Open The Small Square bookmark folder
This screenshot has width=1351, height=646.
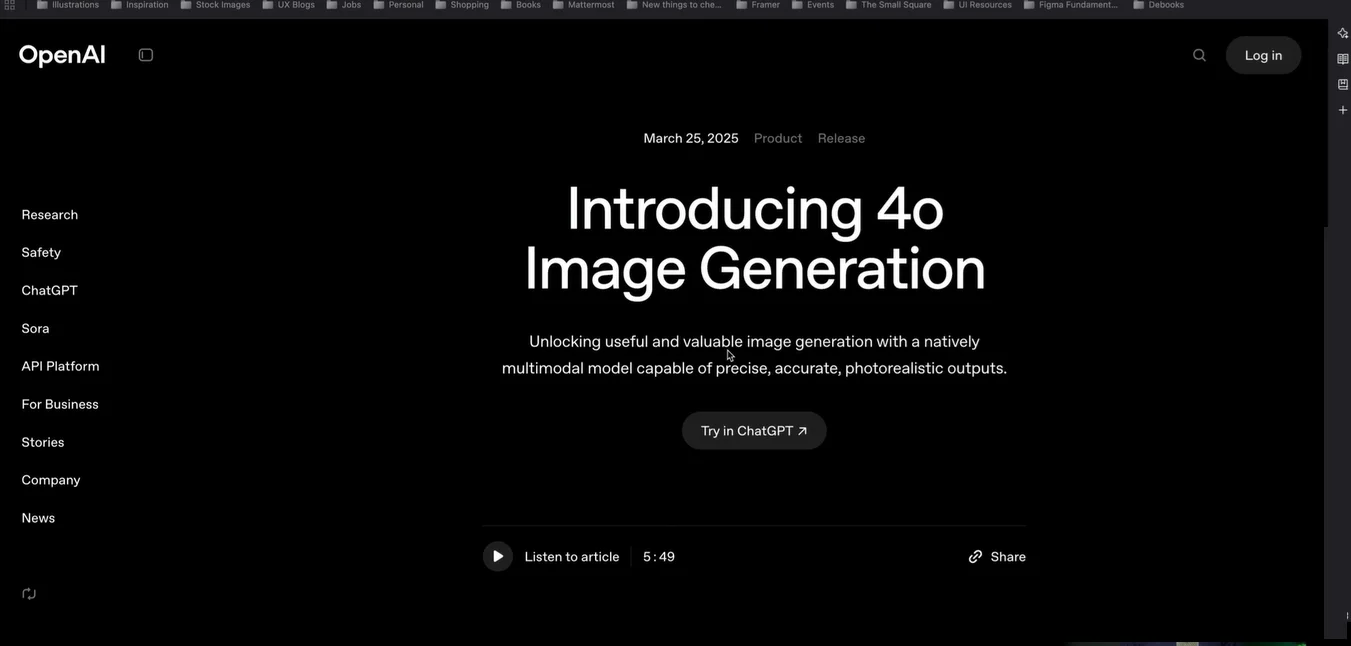coord(889,5)
